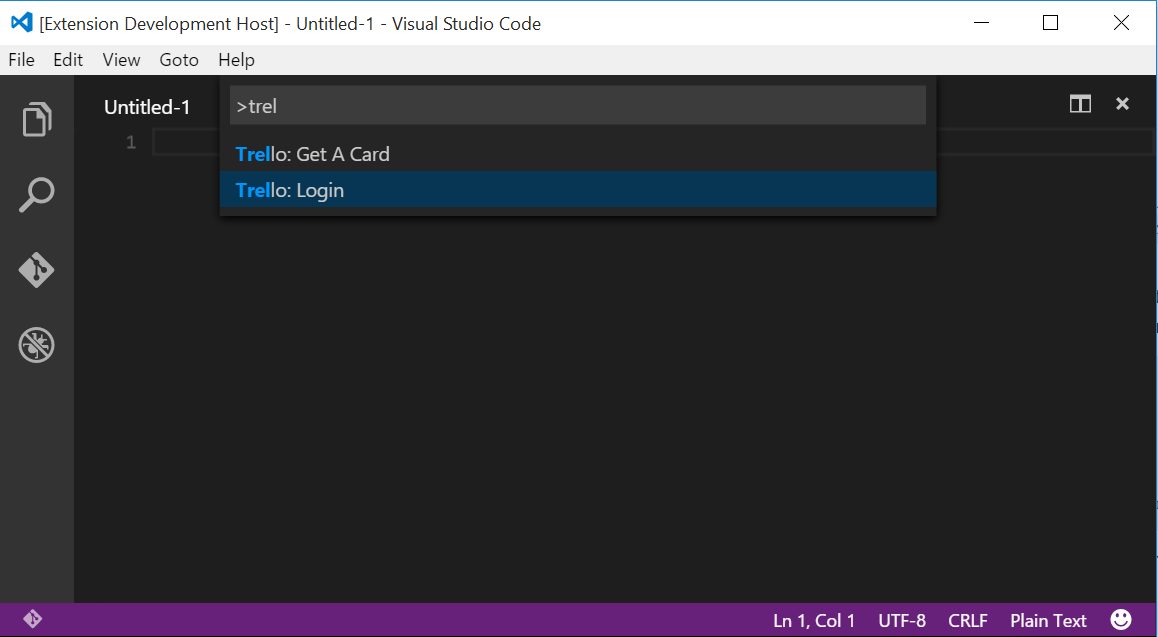Change the UTF-8 file encoding
The image size is (1158, 637).
[x=902, y=621]
